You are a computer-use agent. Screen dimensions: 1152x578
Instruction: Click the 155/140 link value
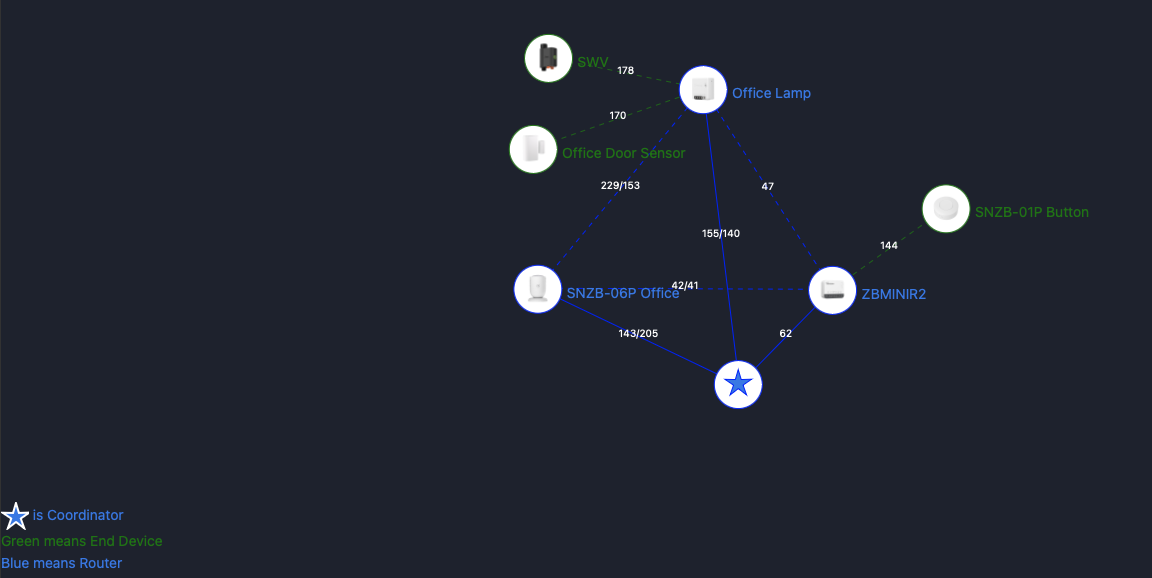pyautogui.click(x=721, y=234)
